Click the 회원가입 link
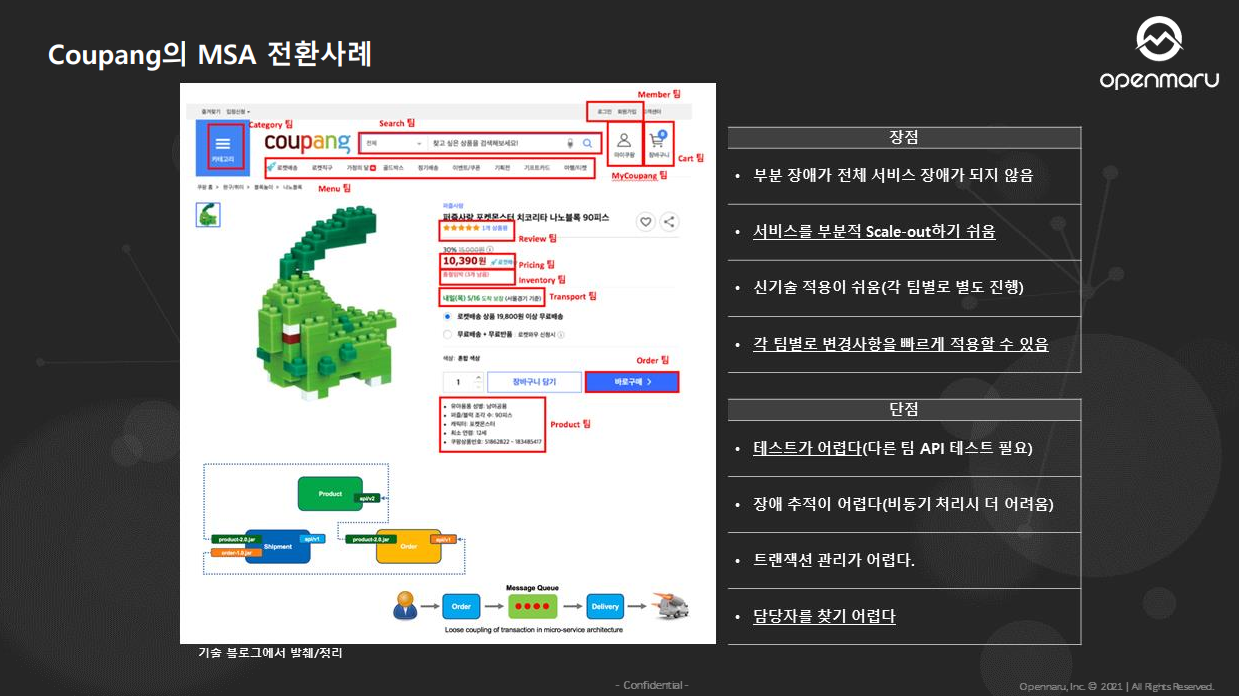The image size is (1239, 696). tap(628, 111)
